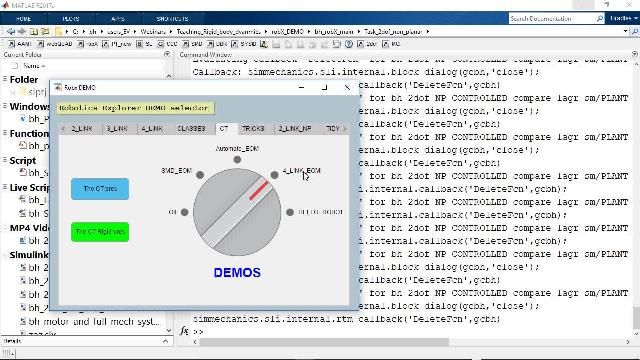Switch to the 3_LINK tab
640x360 pixels.
pos(117,128)
